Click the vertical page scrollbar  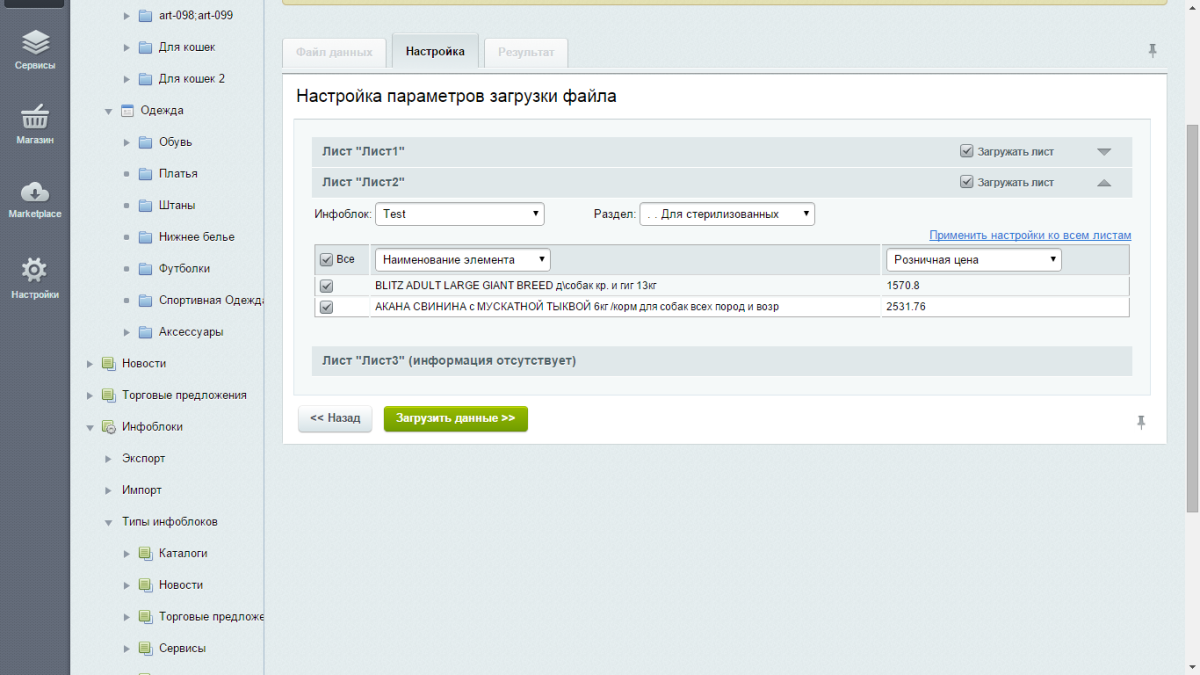pyautogui.click(x=1191, y=300)
